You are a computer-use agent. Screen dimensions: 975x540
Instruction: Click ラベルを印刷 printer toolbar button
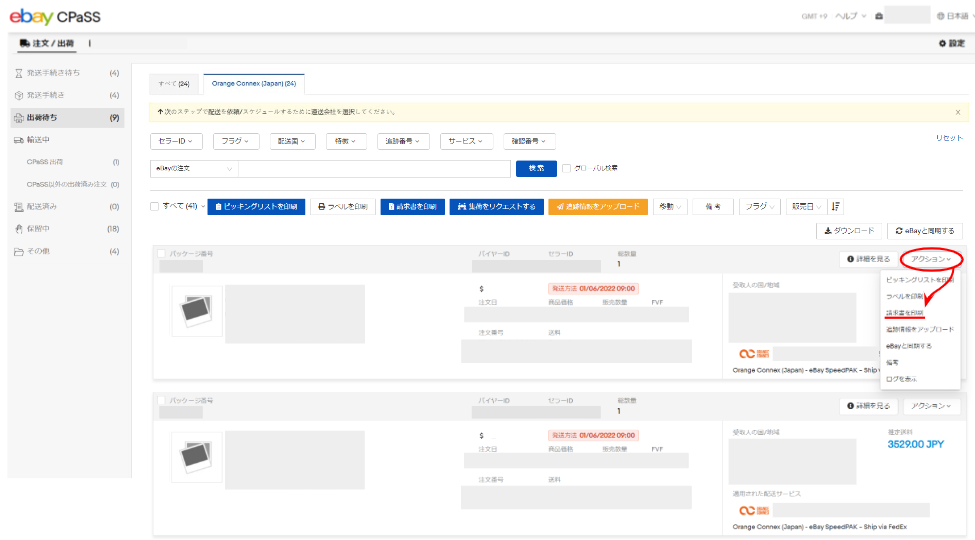[x=340, y=206]
